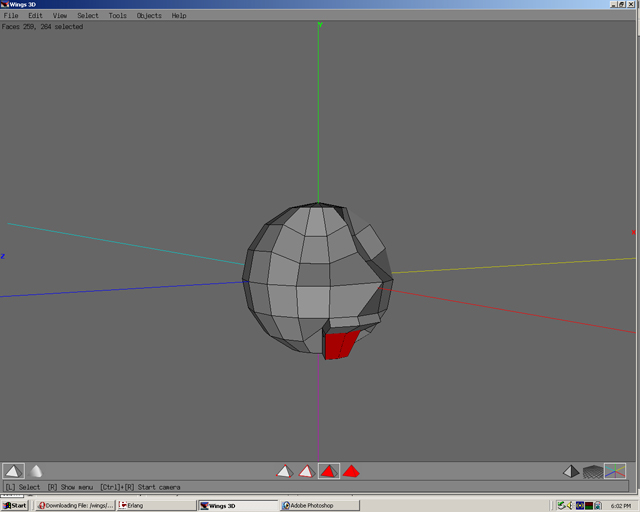Switch to edge selection mode
Screen dimensions: 640x512
click(307, 471)
